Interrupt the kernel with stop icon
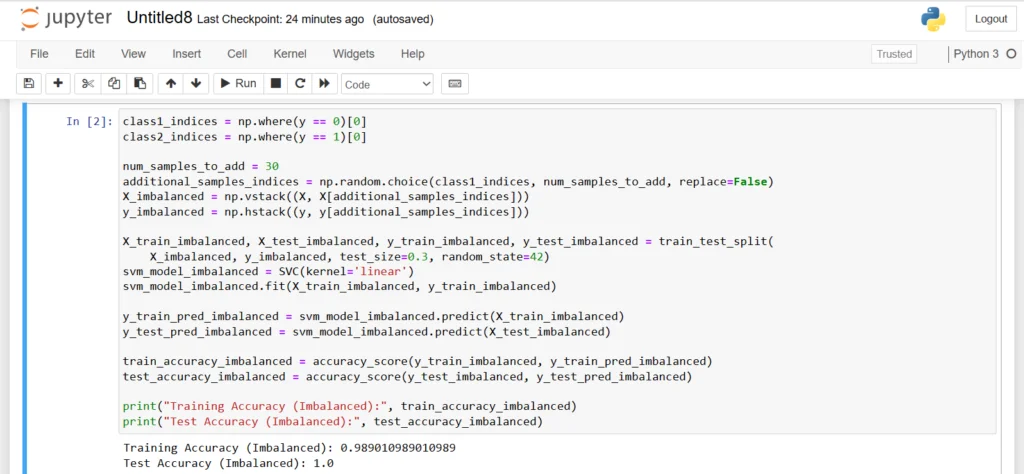Screen dimensions: 1024x474 tap(276, 84)
